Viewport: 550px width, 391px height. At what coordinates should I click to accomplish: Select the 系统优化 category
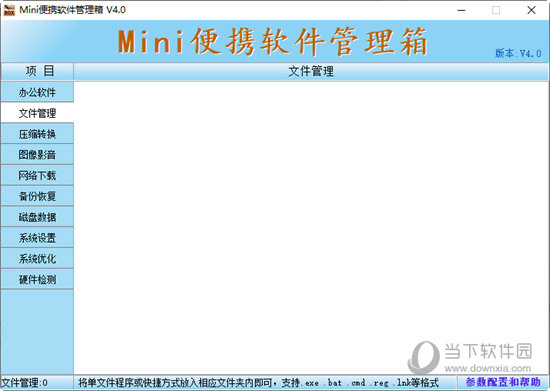tap(37, 259)
